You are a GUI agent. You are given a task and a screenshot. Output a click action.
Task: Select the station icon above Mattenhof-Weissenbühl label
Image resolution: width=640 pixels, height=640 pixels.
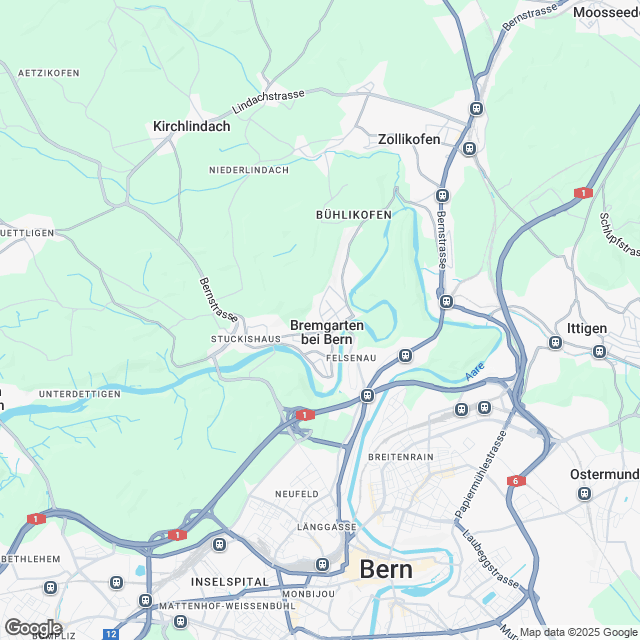[145, 600]
